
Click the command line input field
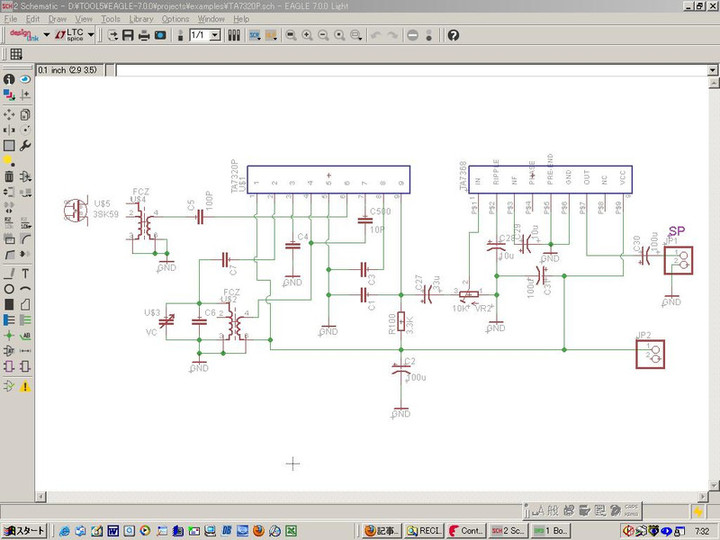click(x=400, y=70)
